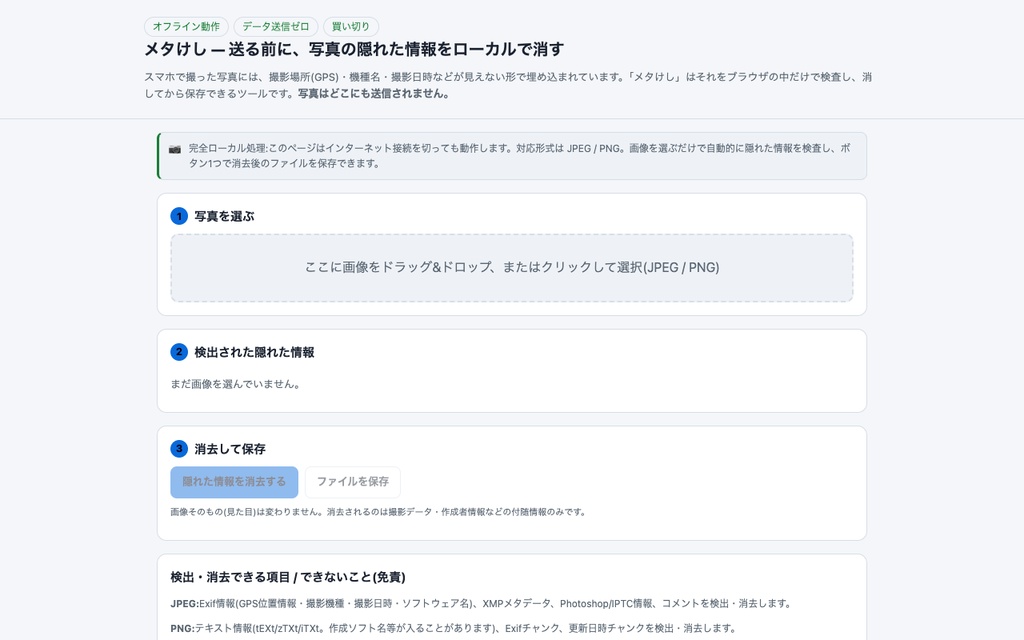Click the まだ画像を選んでいません status text
The image size is (1024, 640).
pyautogui.click(x=236, y=384)
